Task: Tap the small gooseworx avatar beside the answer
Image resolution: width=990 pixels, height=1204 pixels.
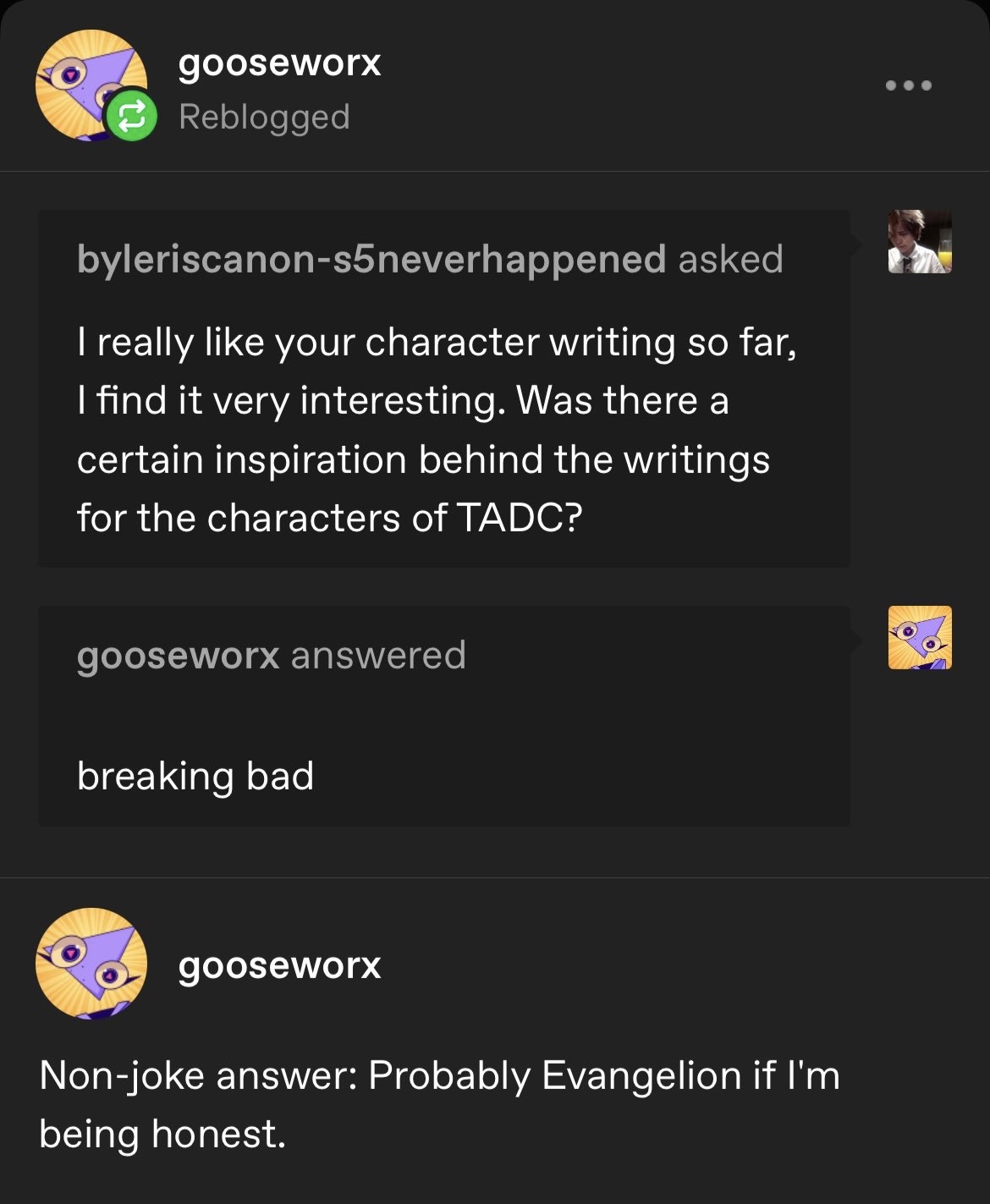Action: [x=920, y=637]
